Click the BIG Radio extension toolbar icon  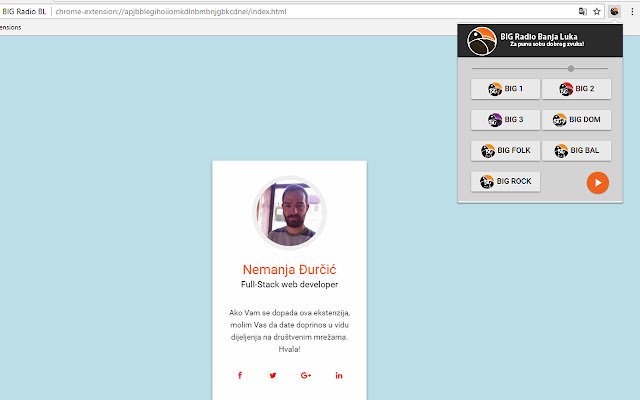[x=614, y=11]
